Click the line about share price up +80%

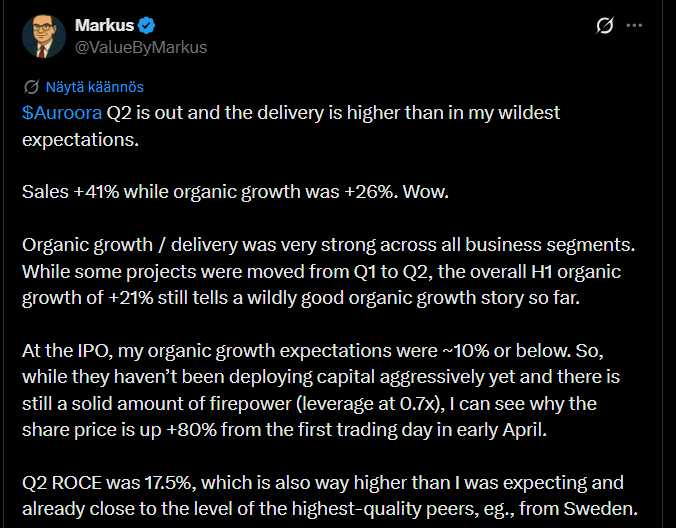285,430
